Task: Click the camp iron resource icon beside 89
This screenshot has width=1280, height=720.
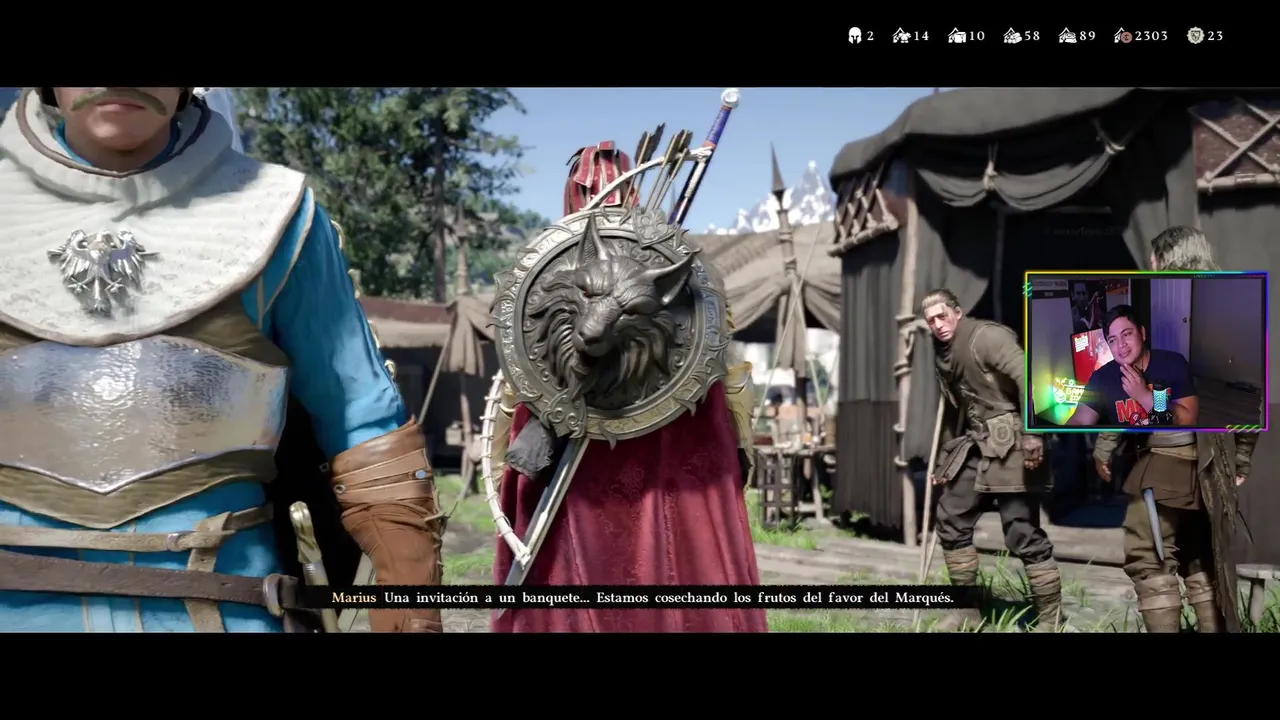Action: point(1068,35)
